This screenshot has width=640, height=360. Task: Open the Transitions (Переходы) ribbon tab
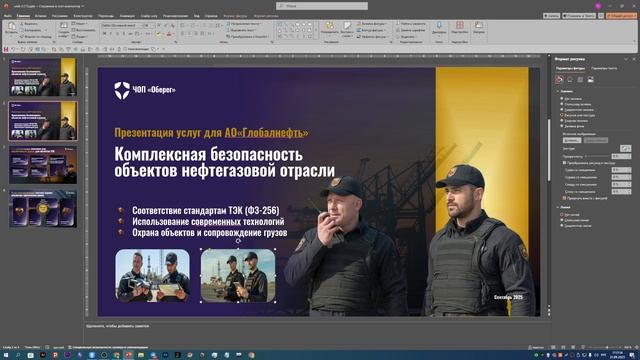(x=106, y=16)
